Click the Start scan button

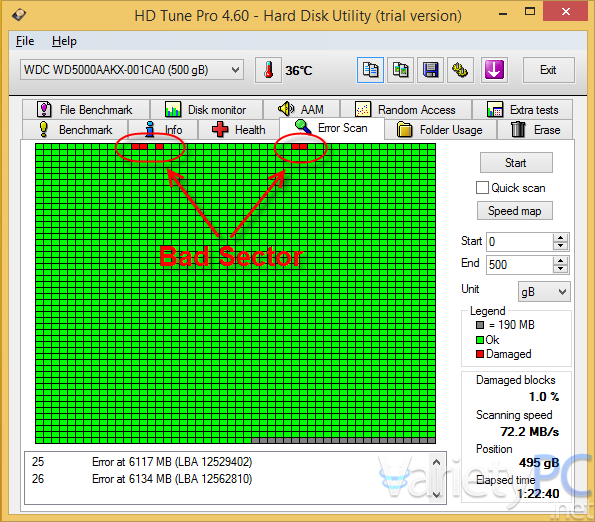coord(516,163)
